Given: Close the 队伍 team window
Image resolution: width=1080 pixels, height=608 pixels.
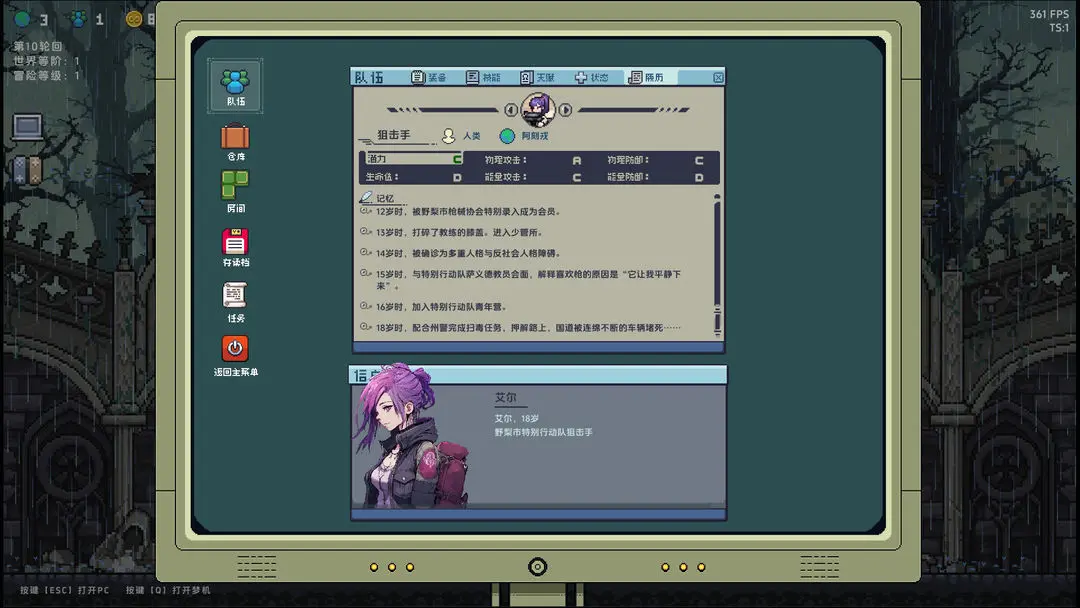Looking at the screenshot, I should pos(718,78).
